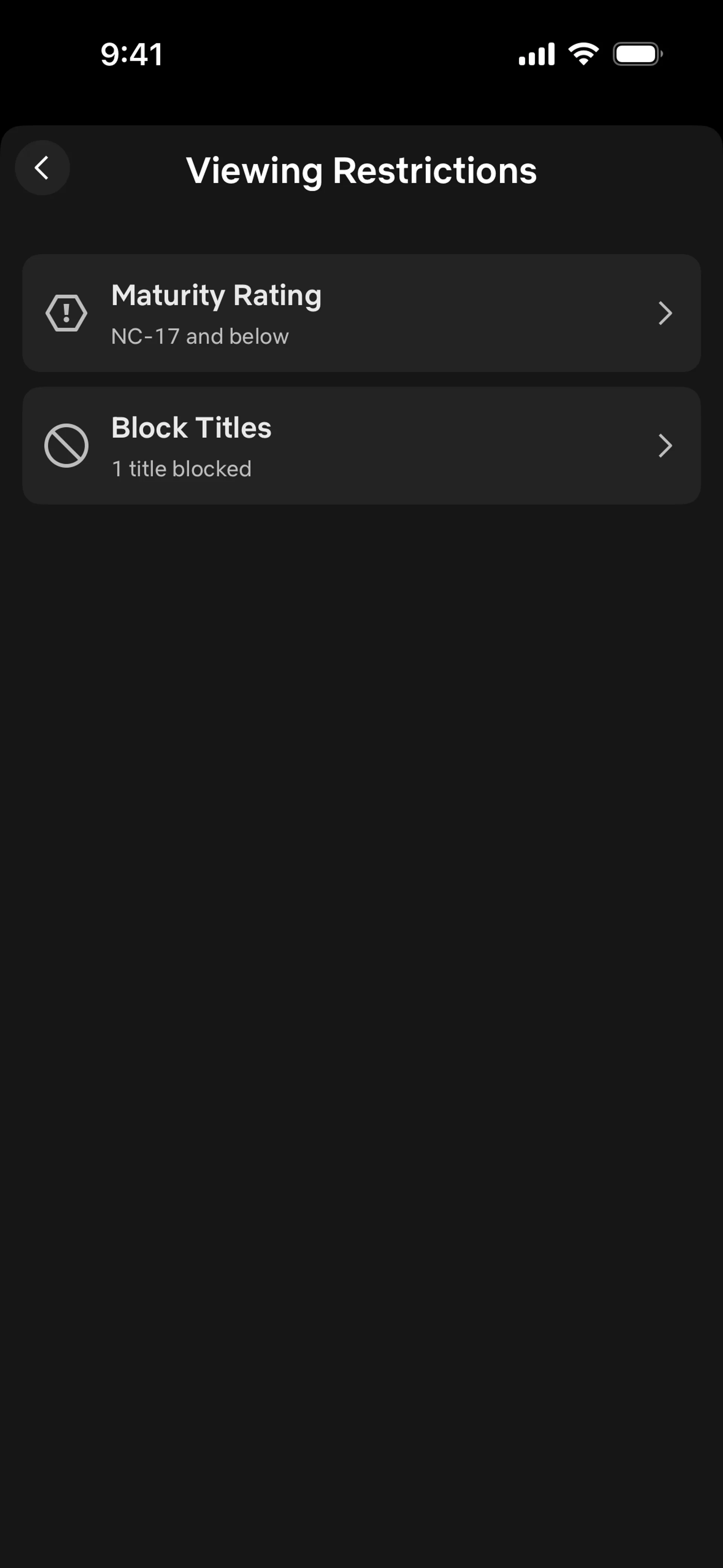Tap the Block Titles prohibited circle icon
This screenshot has height=1568, width=723.
tap(66, 446)
